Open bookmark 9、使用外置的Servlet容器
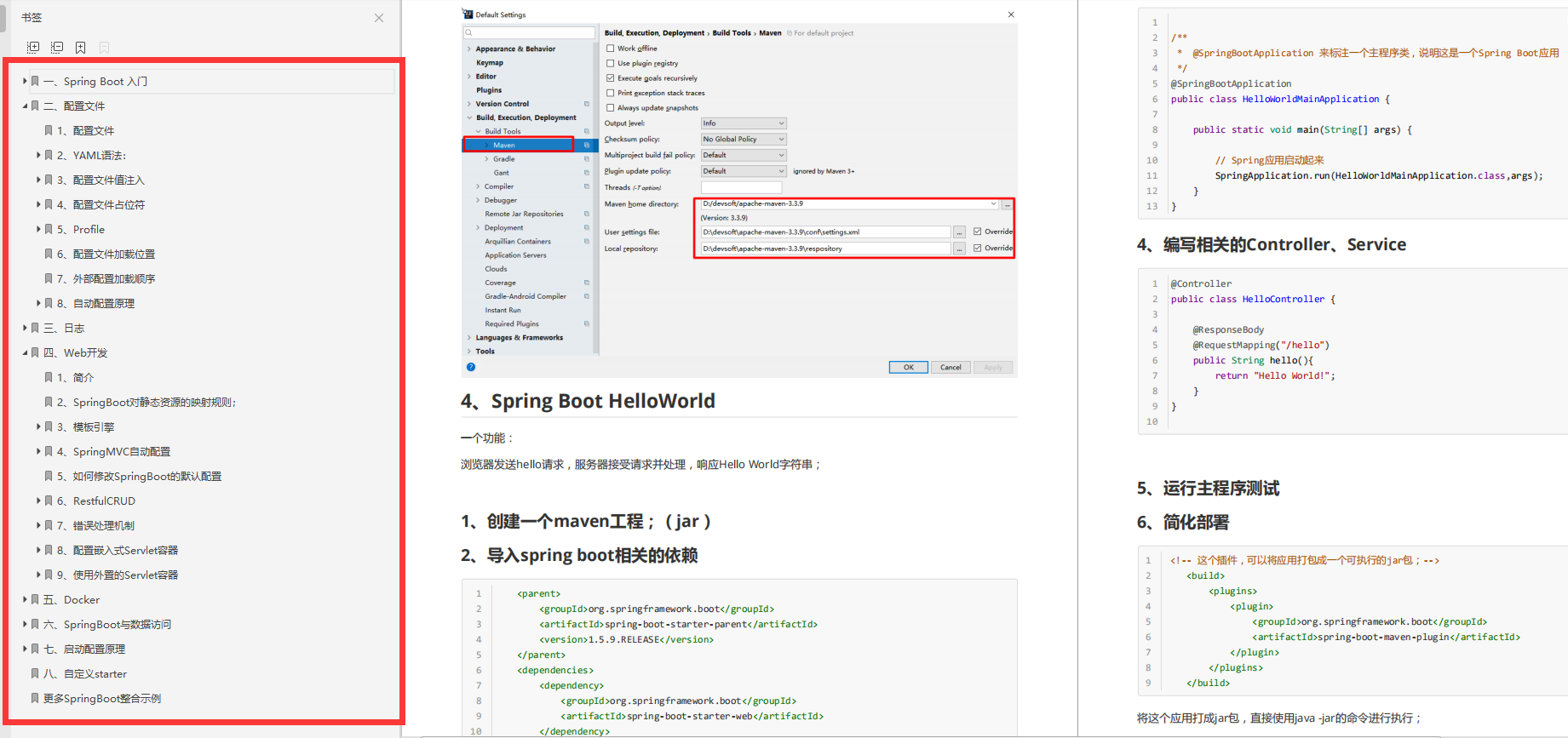The image size is (1568, 738). [118, 575]
